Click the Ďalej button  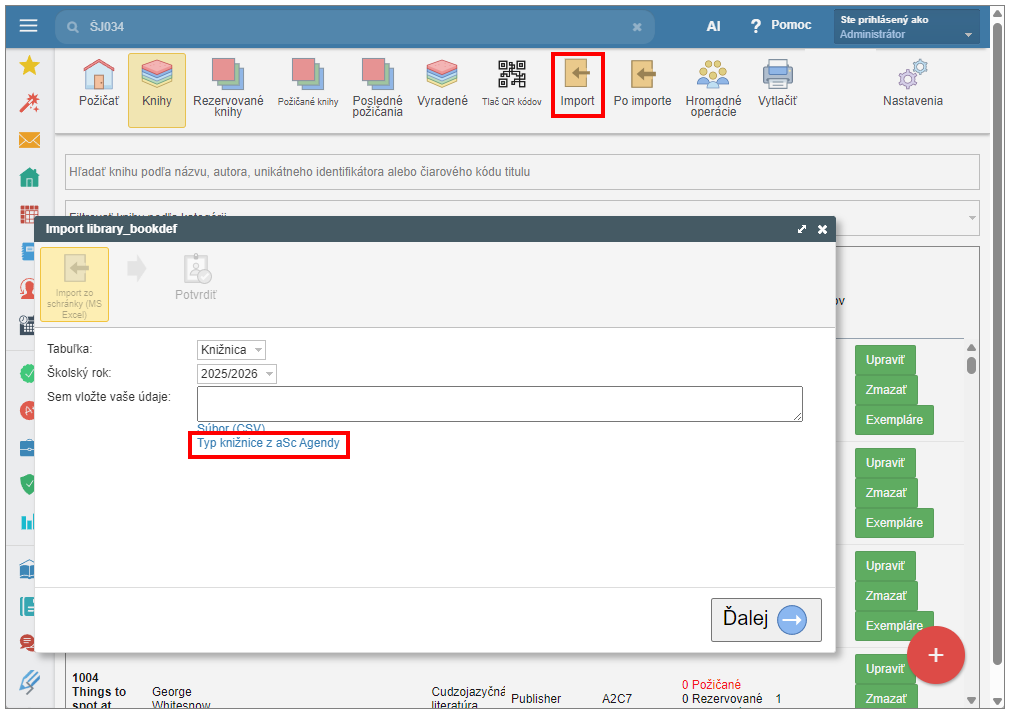point(765,620)
